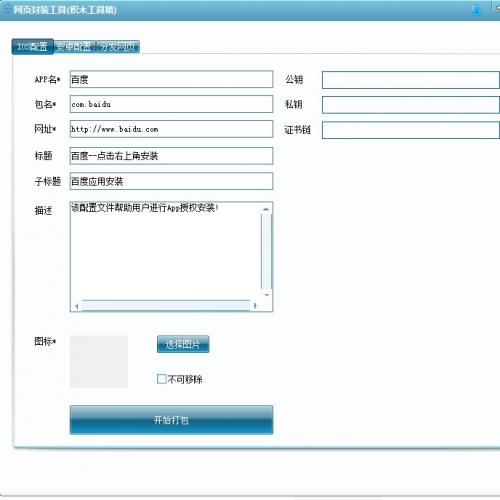Focus the 私钥 input field
Image resolution: width=500 pixels, height=500 pixels.
point(411,105)
